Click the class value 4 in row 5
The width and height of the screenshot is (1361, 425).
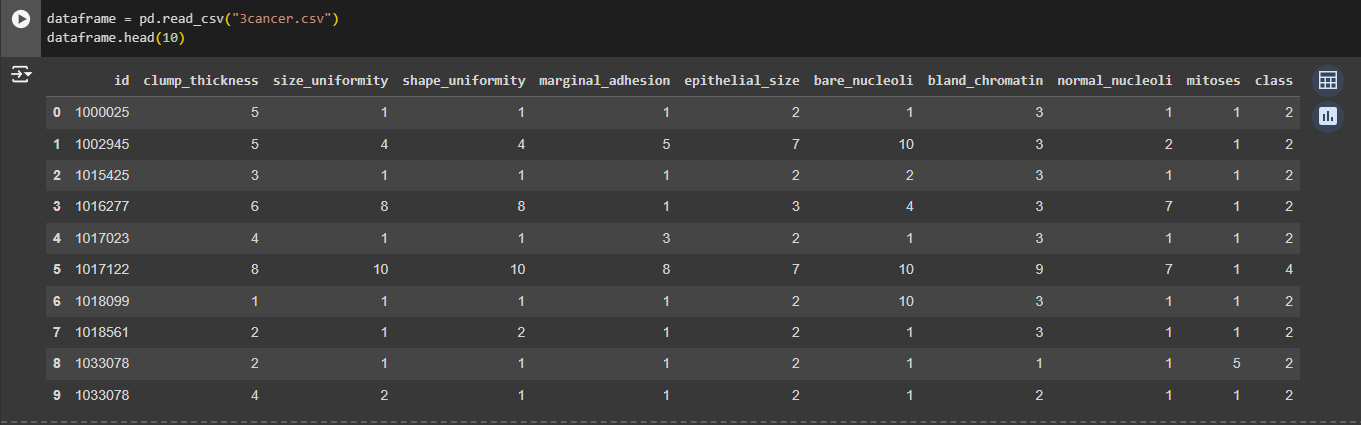tap(1289, 269)
